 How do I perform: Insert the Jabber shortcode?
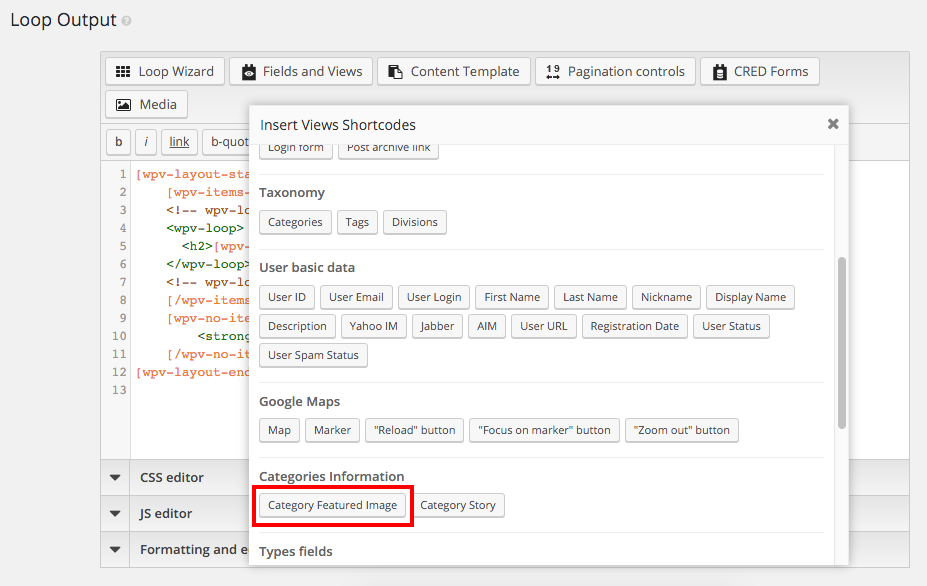pyautogui.click(x=437, y=326)
